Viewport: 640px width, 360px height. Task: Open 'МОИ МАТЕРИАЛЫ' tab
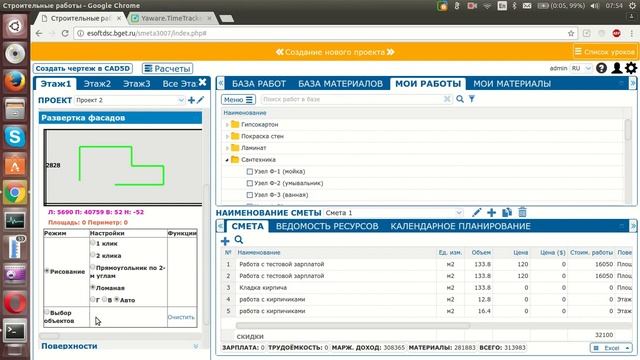point(512,84)
